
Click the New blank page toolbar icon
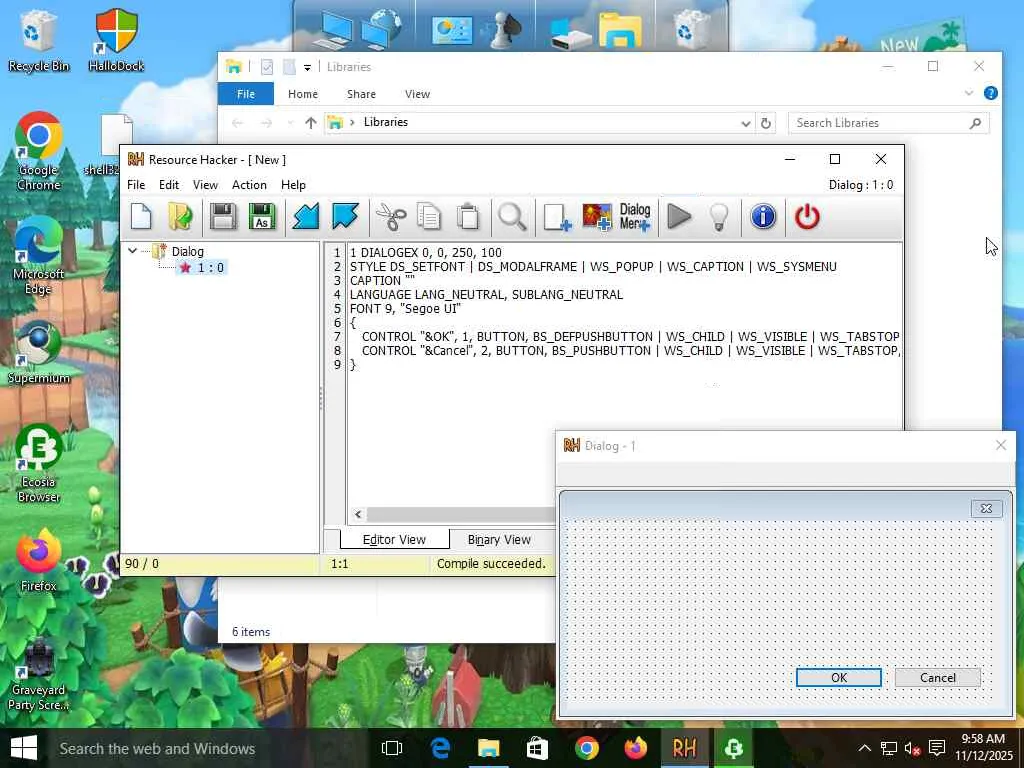point(141,217)
